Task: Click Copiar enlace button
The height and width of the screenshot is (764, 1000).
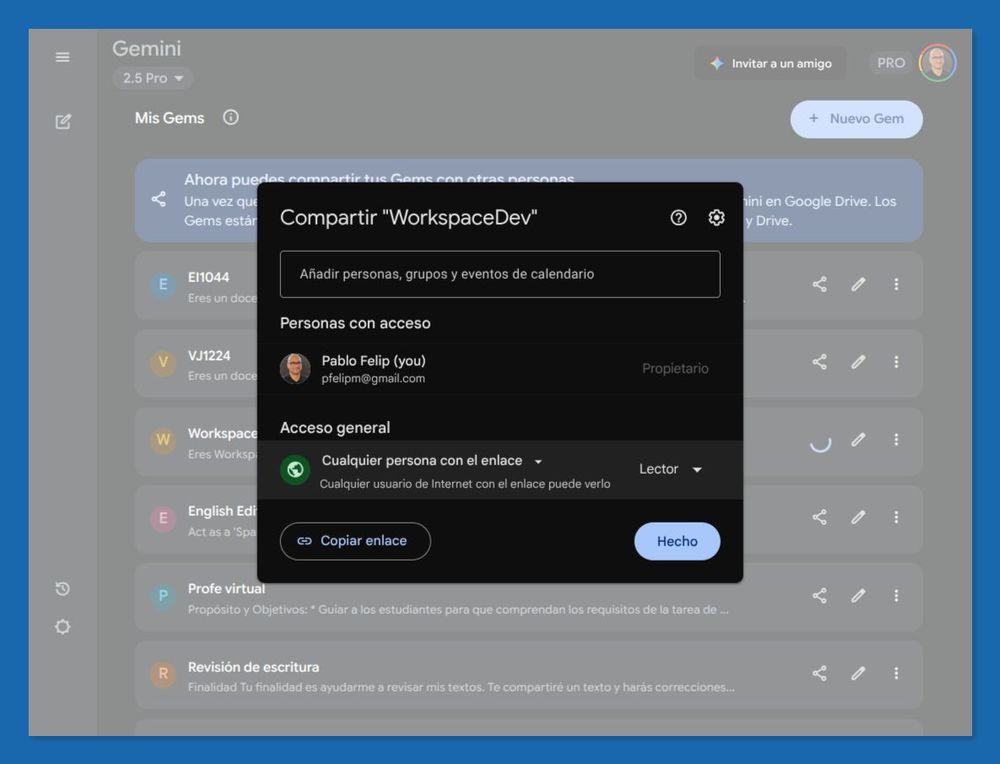Action: click(355, 541)
